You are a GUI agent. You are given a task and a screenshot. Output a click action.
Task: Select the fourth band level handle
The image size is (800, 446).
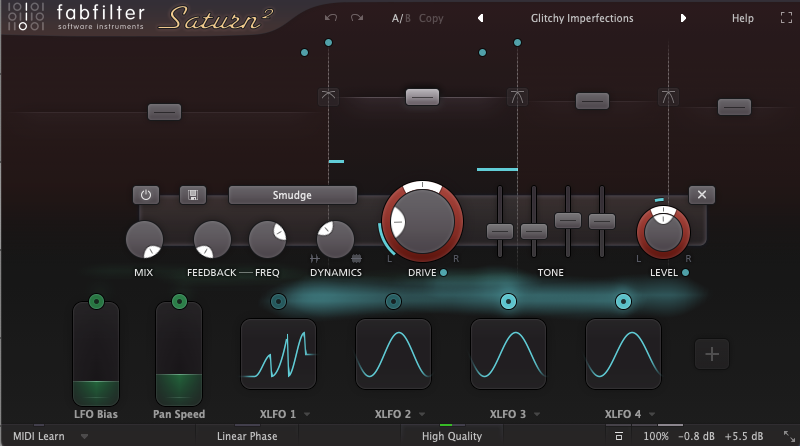(734, 107)
